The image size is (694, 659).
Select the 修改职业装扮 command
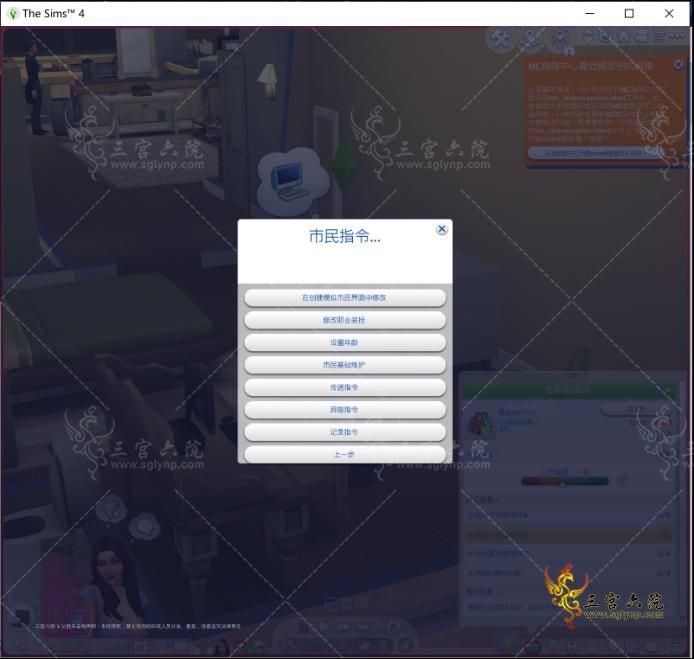345,320
